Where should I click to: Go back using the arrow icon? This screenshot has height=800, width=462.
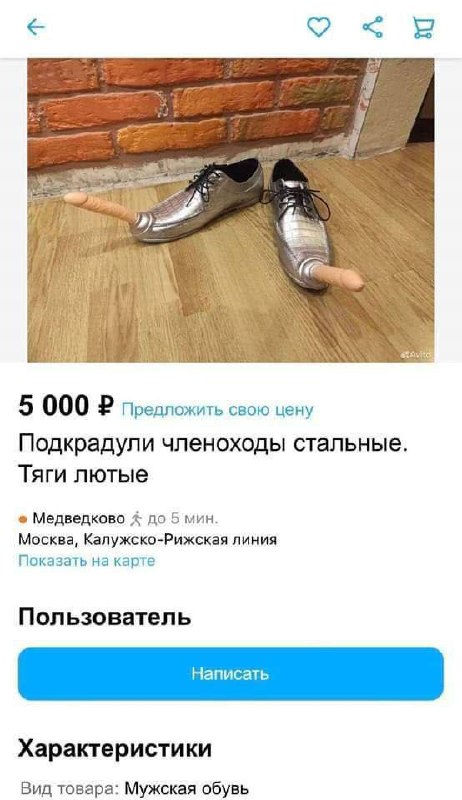point(36,27)
